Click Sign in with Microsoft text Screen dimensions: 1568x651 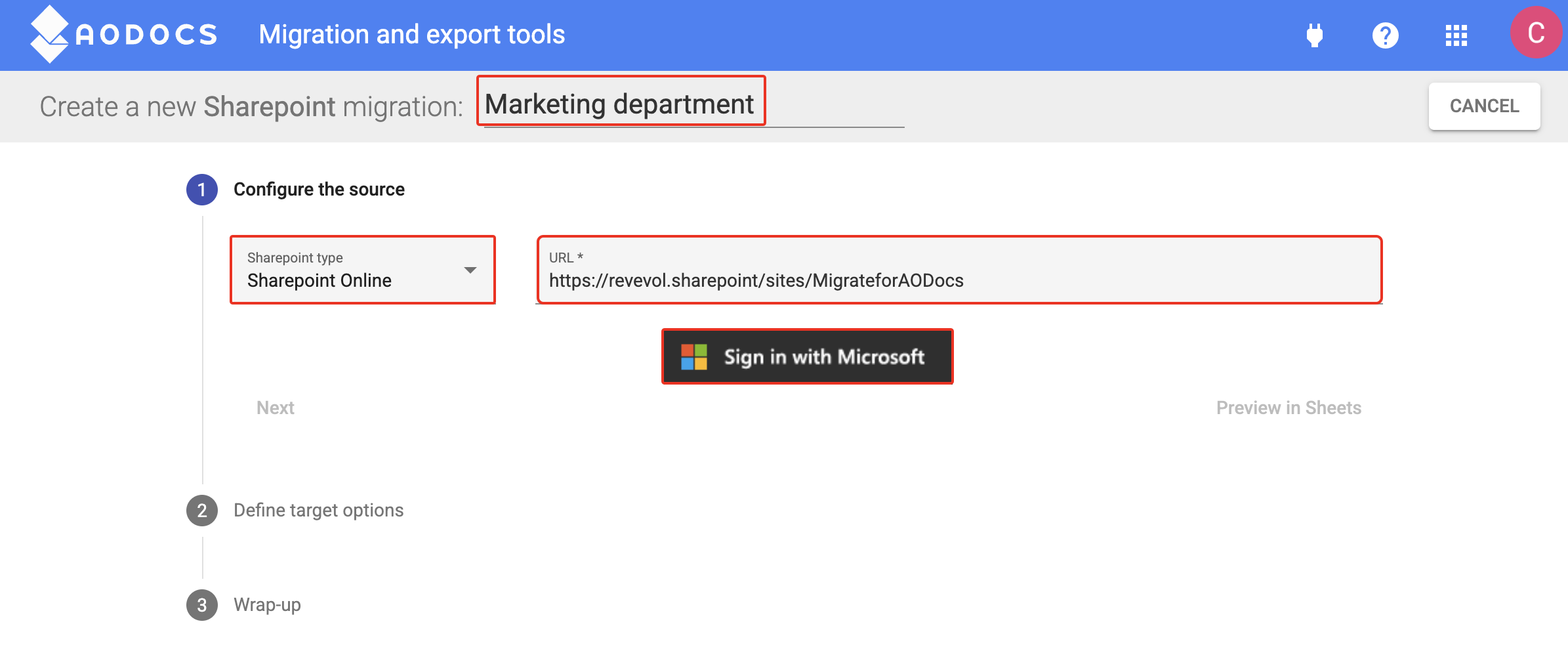[x=824, y=357]
